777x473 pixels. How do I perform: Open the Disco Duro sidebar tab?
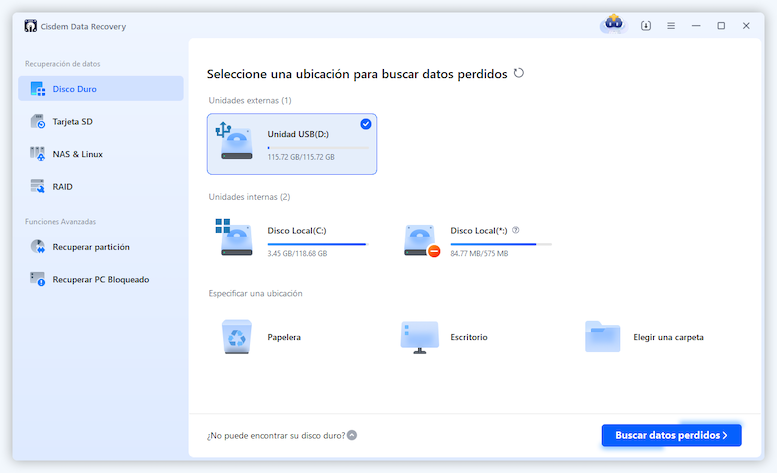pyautogui.click(x=101, y=89)
